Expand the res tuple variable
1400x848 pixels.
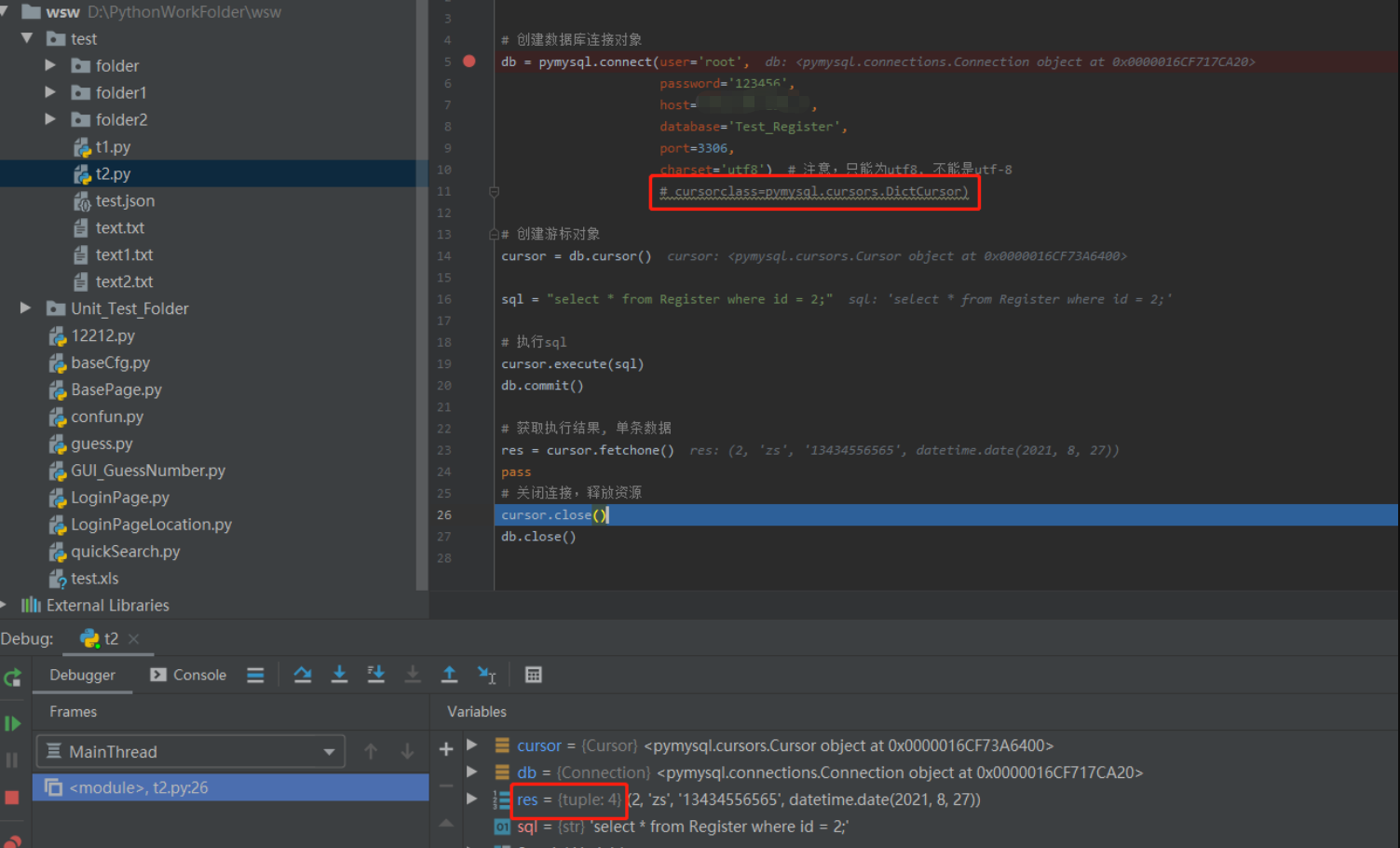[472, 799]
